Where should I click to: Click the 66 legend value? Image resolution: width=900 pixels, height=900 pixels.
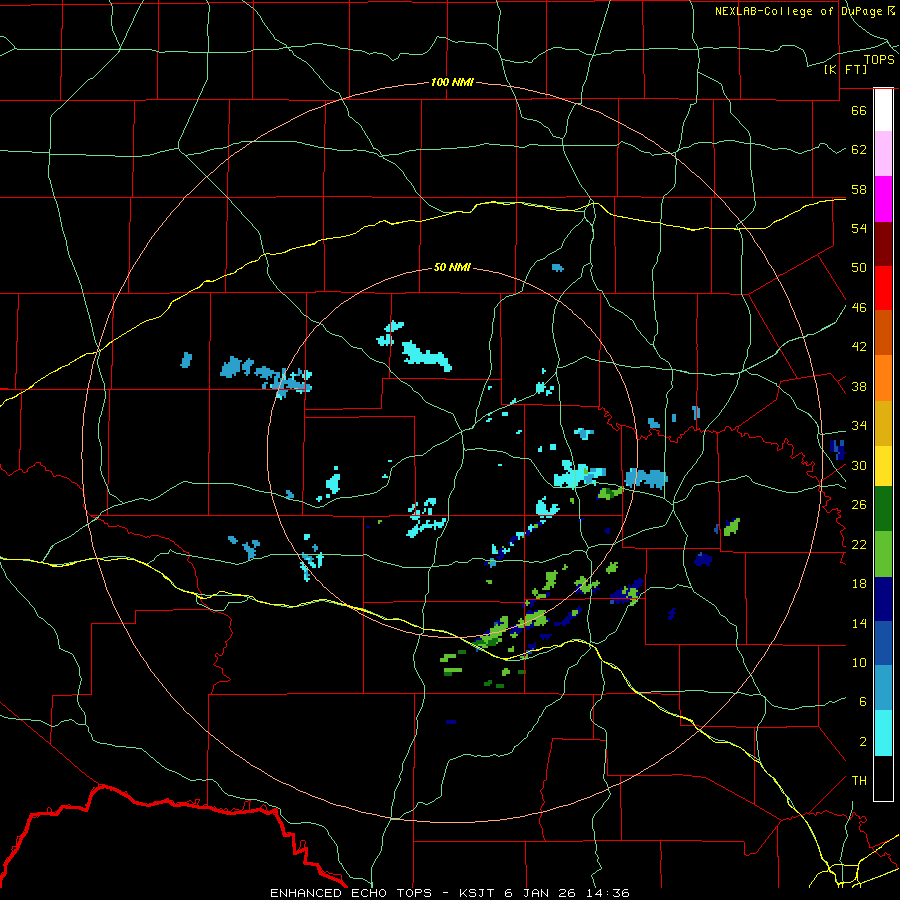pos(859,110)
